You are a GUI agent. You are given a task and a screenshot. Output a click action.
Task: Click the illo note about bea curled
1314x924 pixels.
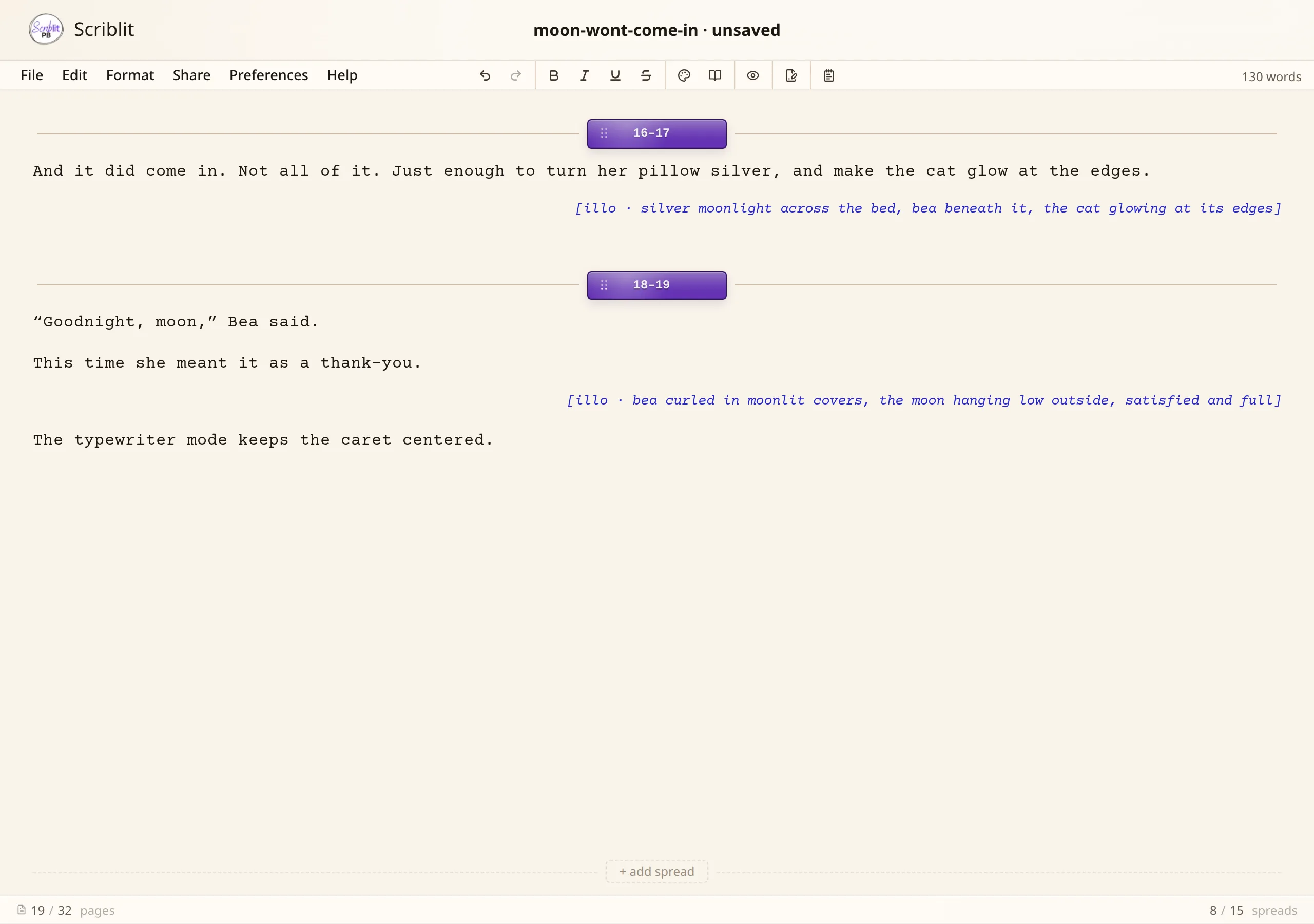click(924, 400)
